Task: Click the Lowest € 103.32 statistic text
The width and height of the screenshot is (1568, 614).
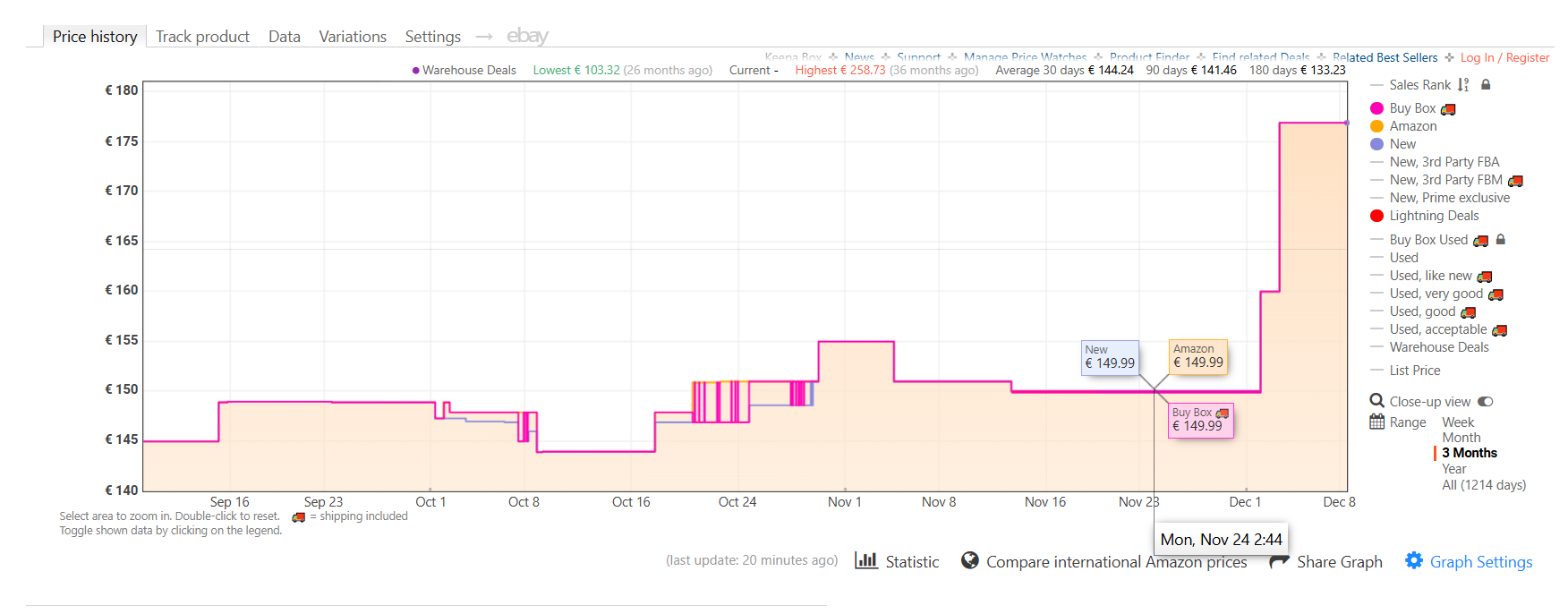Action: 576,71
